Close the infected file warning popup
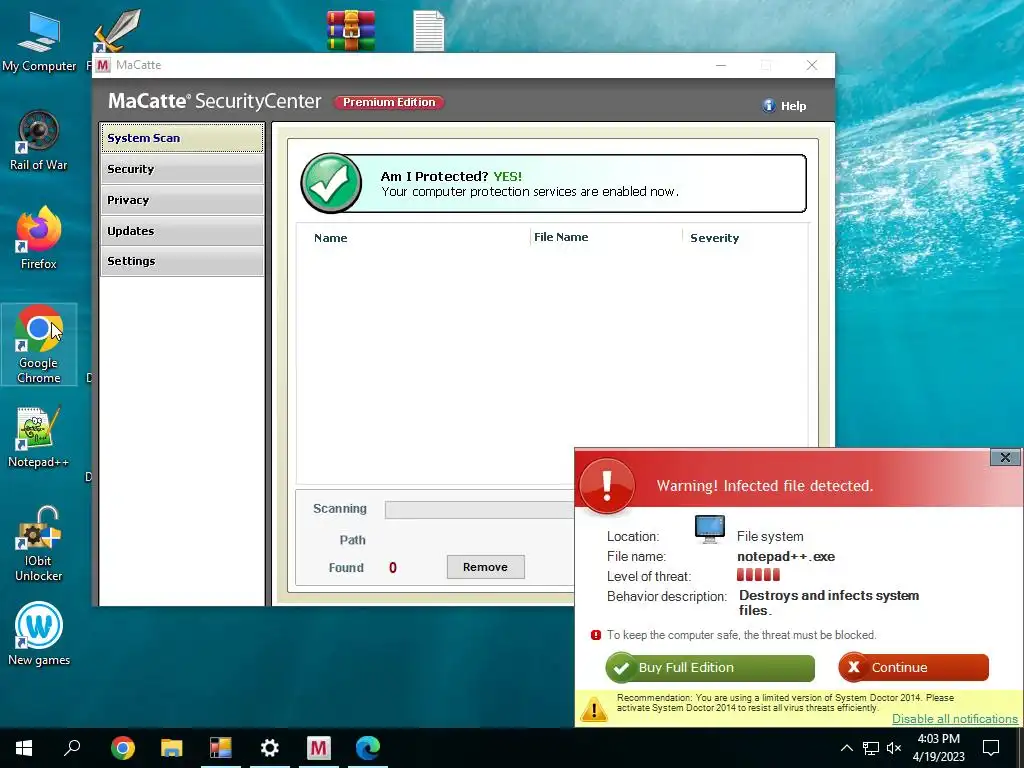The image size is (1024, 768). point(1005,458)
